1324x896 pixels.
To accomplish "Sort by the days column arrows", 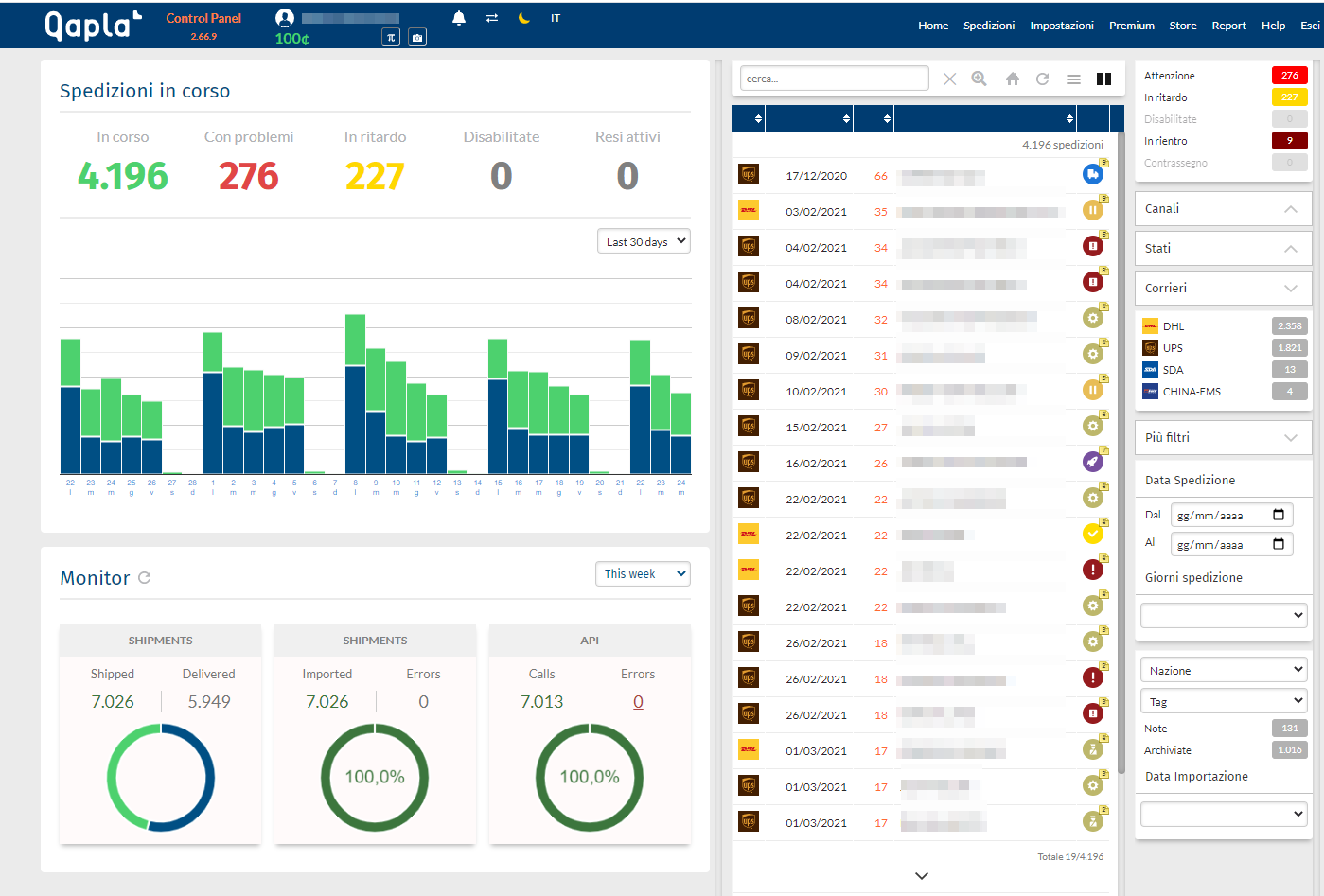I will click(x=887, y=118).
